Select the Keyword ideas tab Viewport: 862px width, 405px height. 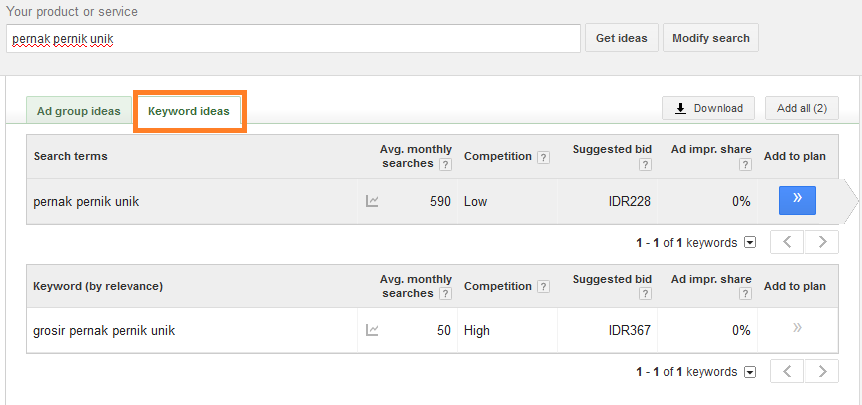189,111
